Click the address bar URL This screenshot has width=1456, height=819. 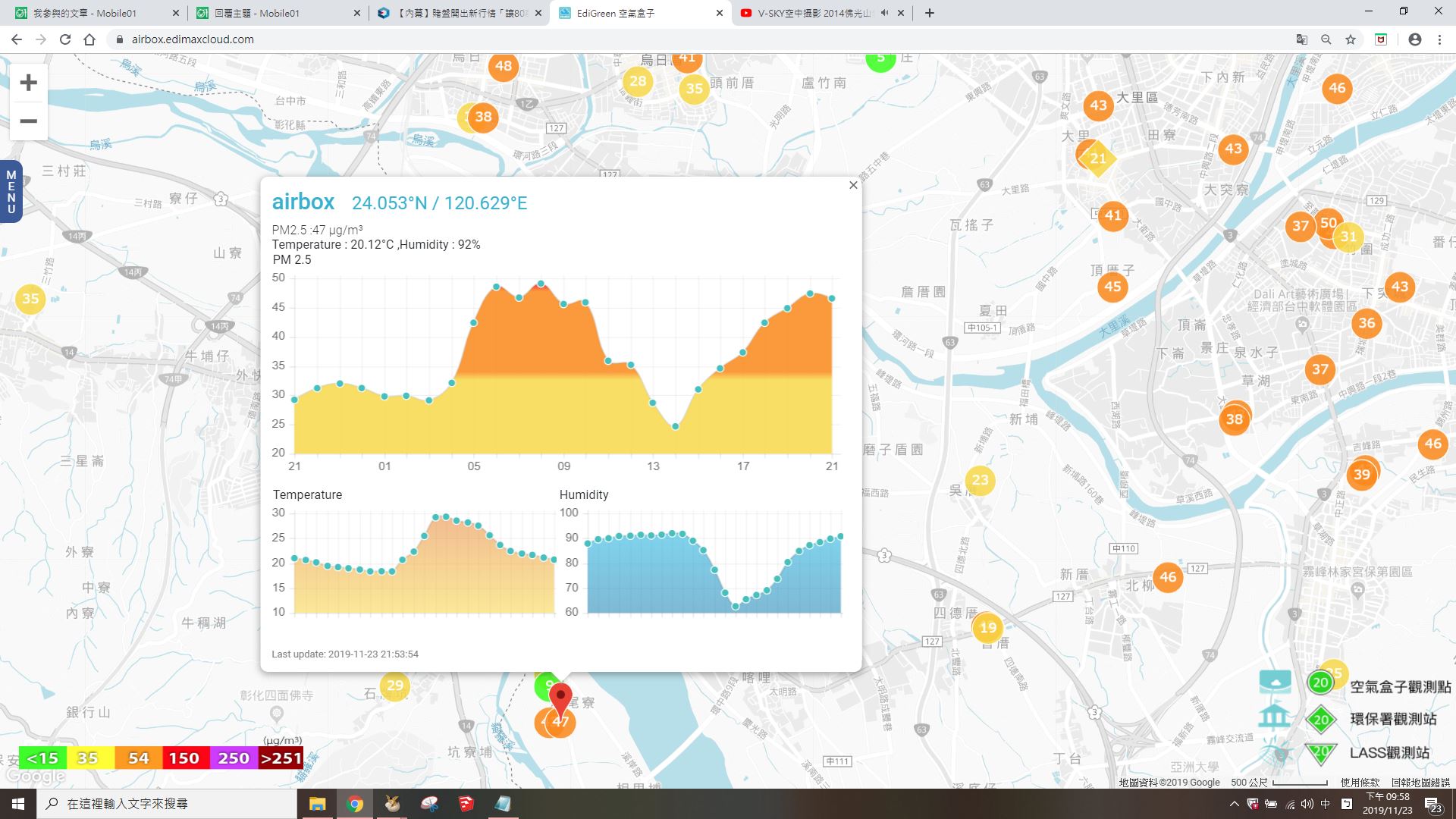tap(193, 39)
